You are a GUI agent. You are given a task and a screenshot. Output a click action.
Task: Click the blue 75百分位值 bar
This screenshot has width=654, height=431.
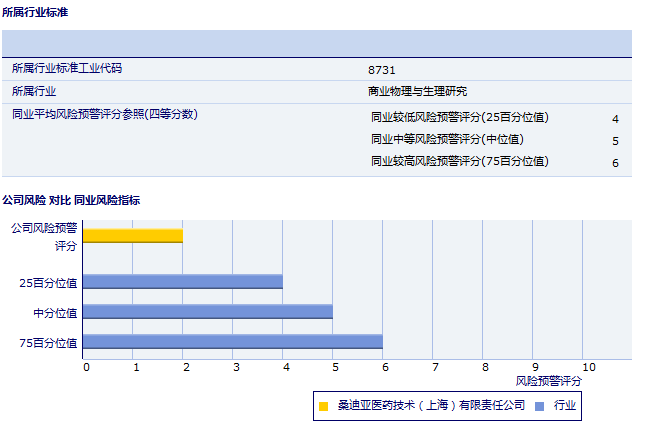pos(233,342)
